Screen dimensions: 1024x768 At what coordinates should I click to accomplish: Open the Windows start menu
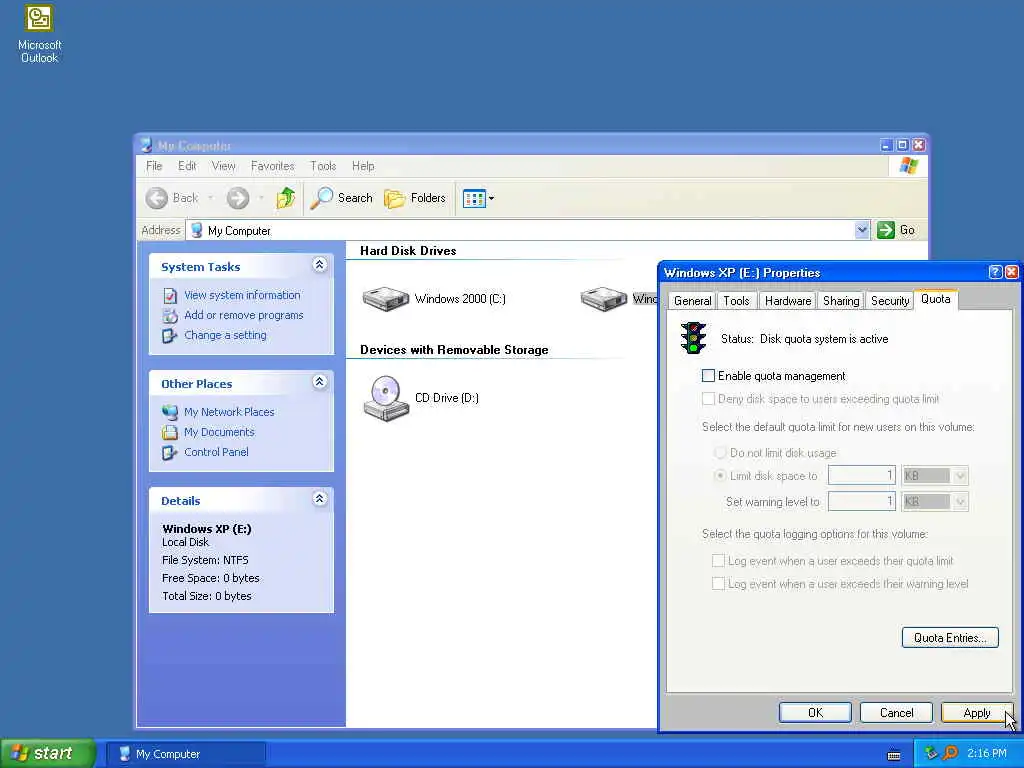pyautogui.click(x=47, y=753)
